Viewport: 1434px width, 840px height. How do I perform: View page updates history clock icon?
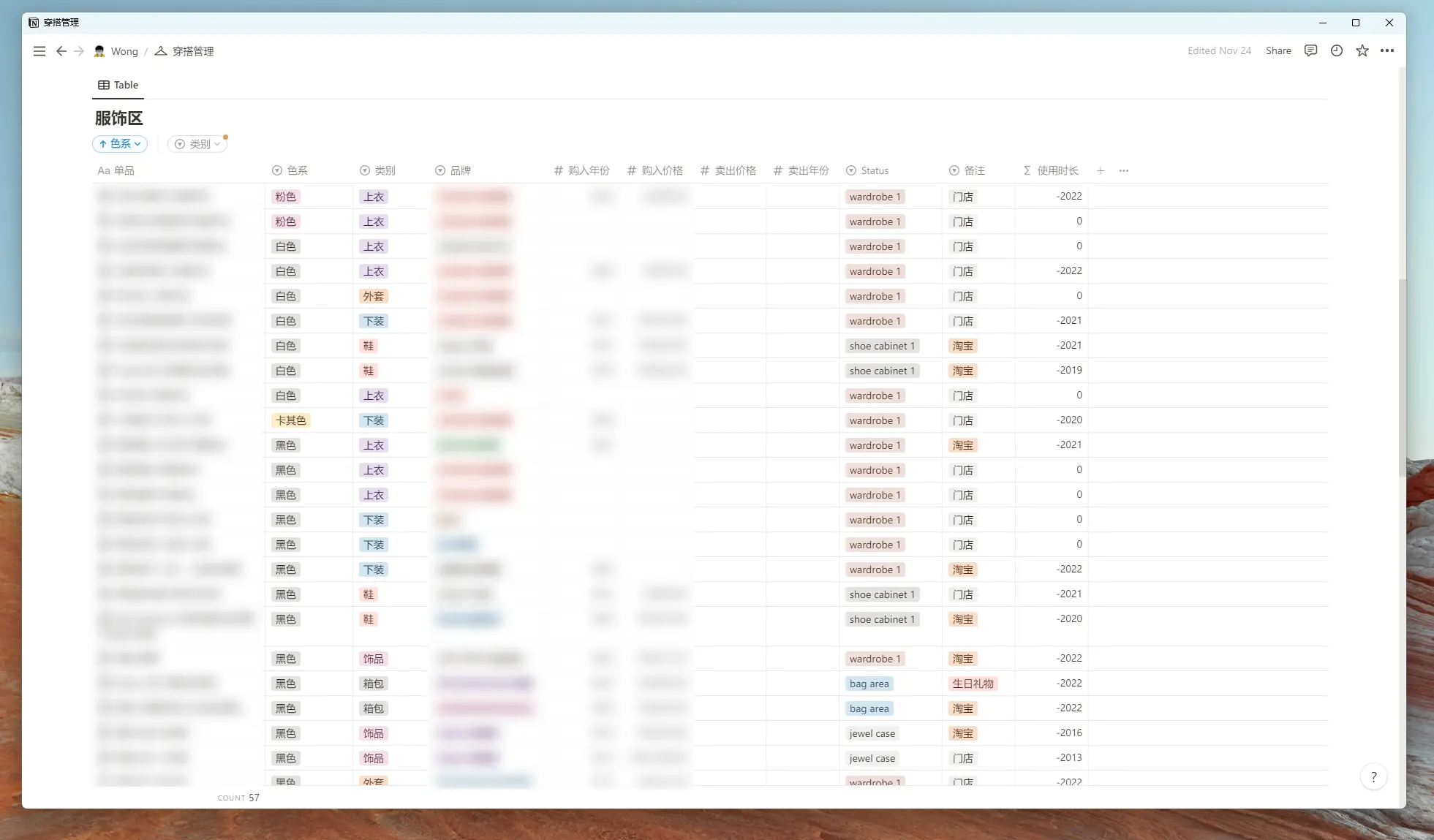(x=1336, y=50)
